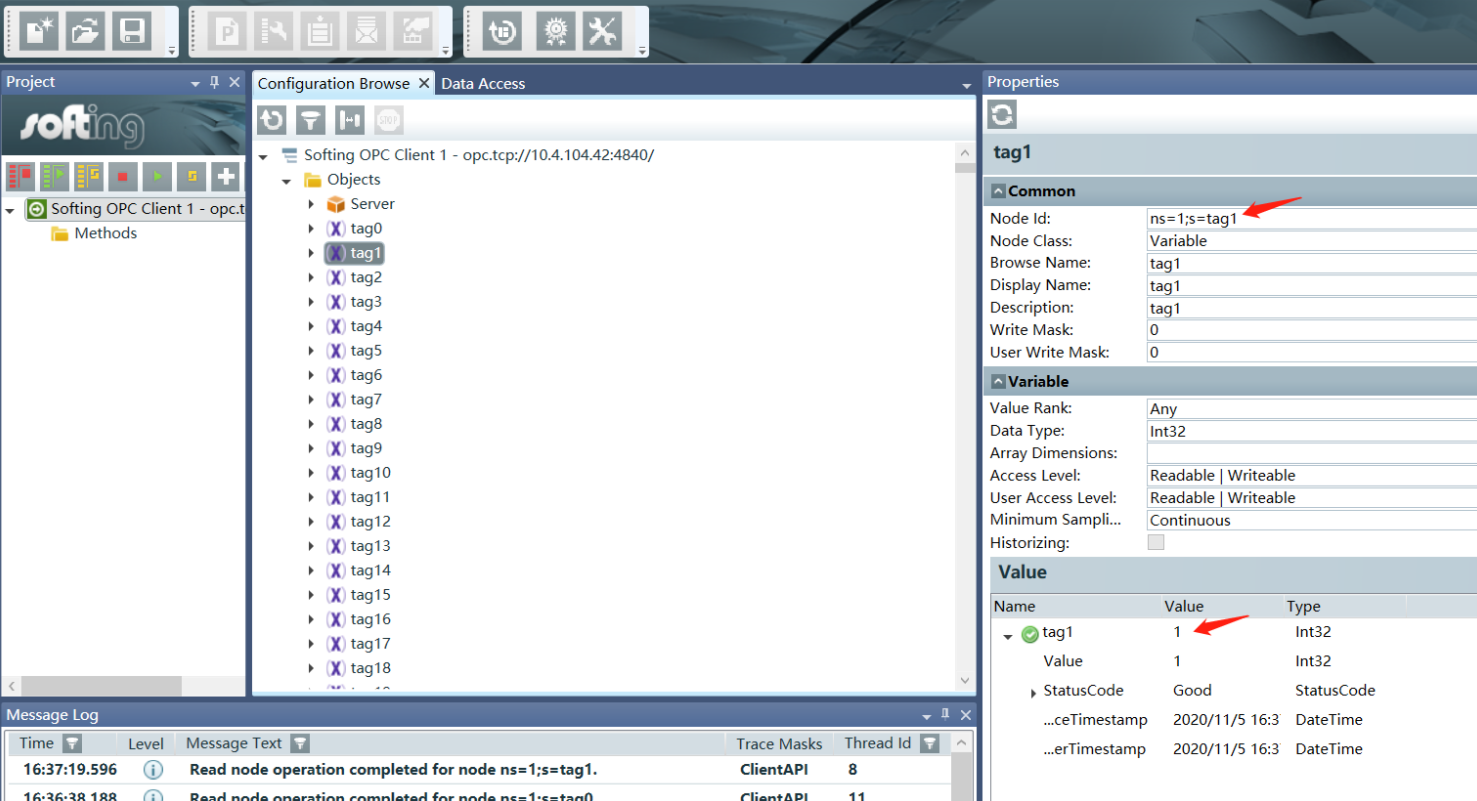
Task: Click the green connect-all sessions icon
Action: point(54,176)
